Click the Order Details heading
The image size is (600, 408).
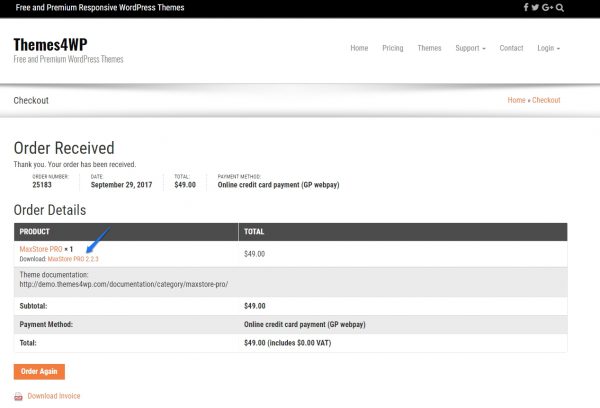tap(50, 210)
